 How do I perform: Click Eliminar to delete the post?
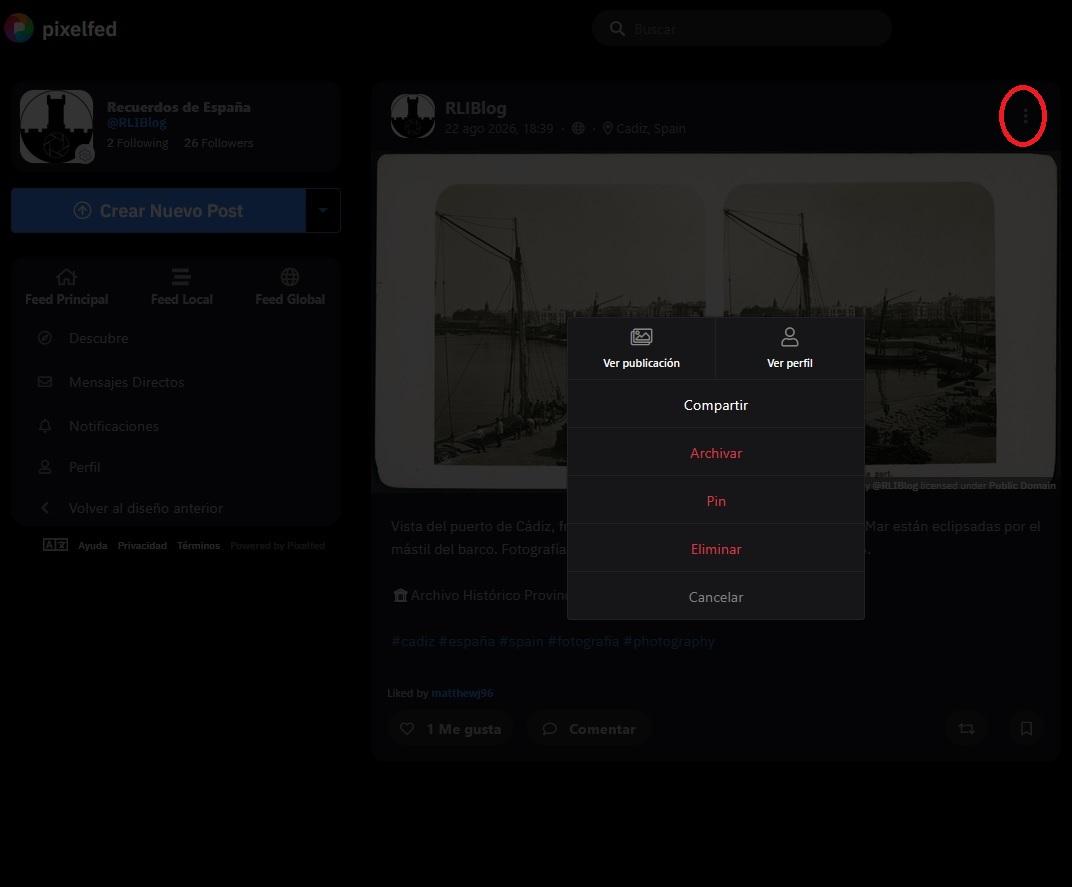(716, 548)
